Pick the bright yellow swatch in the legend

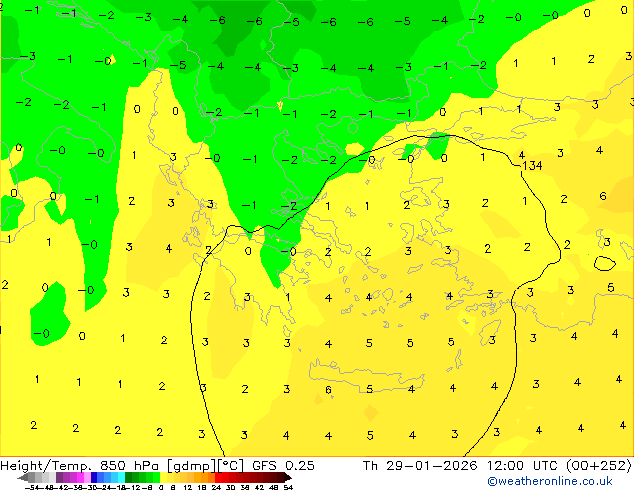click(x=163, y=477)
